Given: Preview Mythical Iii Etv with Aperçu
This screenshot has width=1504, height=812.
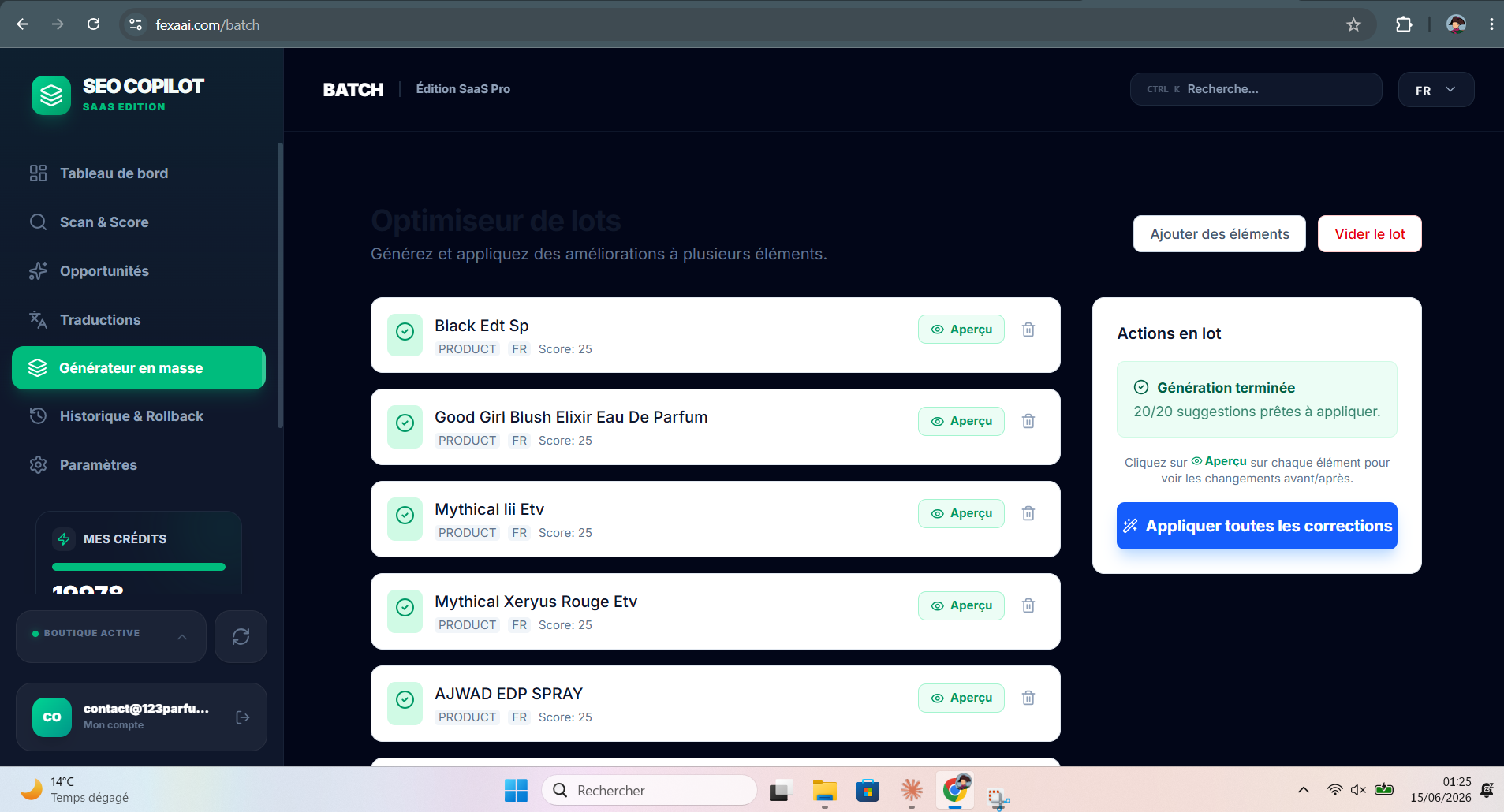Looking at the screenshot, I should (961, 513).
